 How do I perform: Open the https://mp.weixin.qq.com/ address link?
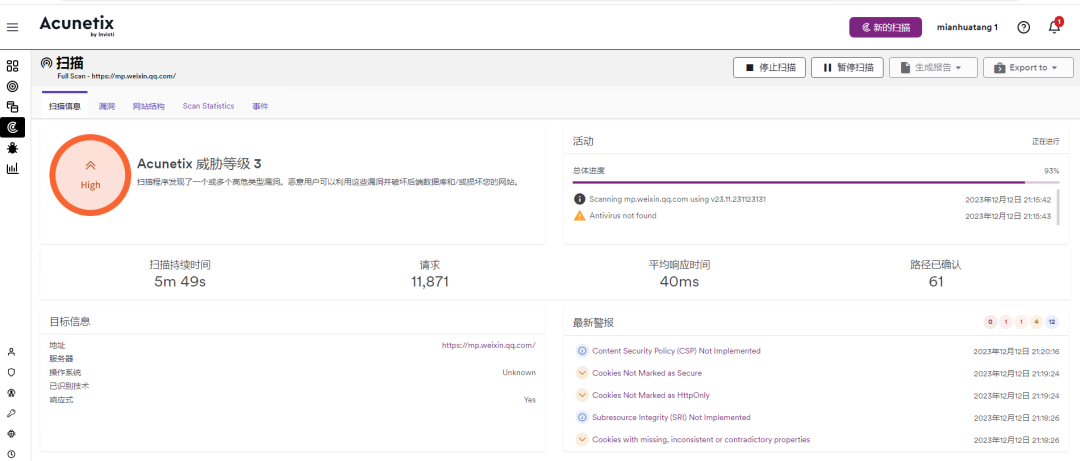488,345
